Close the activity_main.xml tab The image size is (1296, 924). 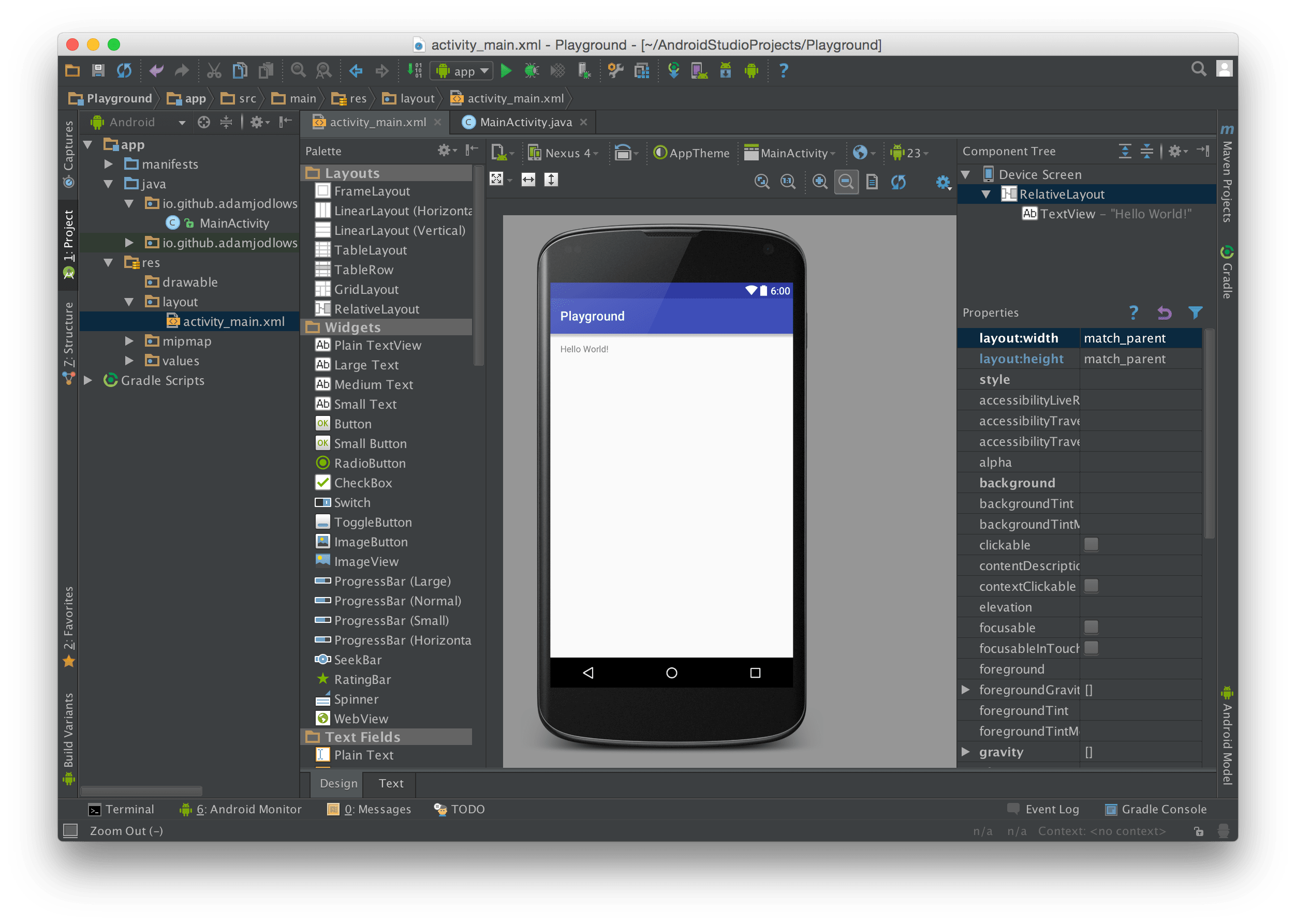437,122
